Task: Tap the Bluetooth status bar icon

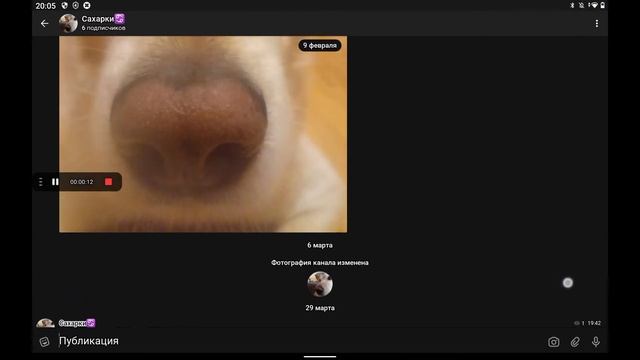Action: 572,5
